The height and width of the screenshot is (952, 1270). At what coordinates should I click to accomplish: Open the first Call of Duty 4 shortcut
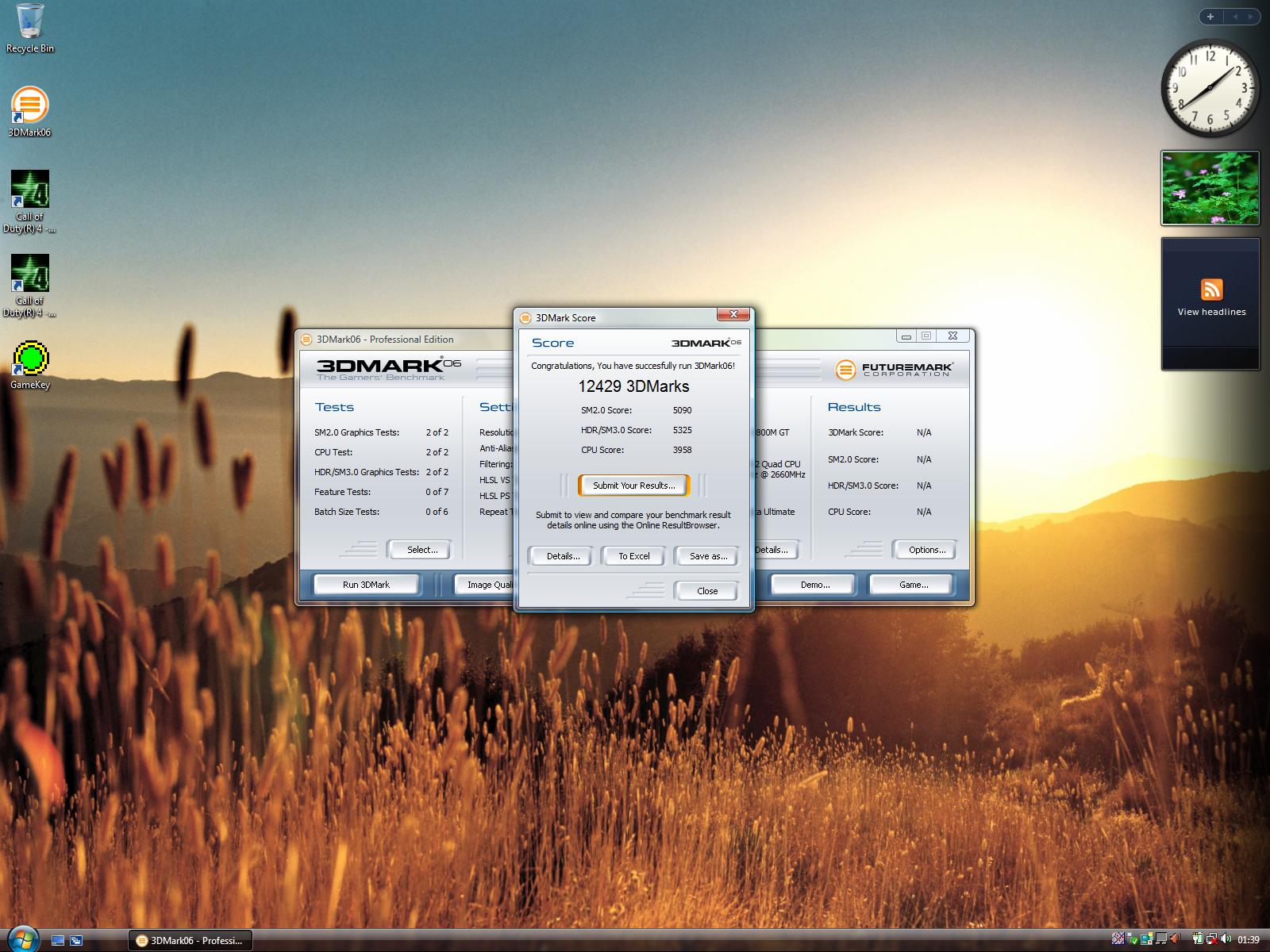[29, 202]
